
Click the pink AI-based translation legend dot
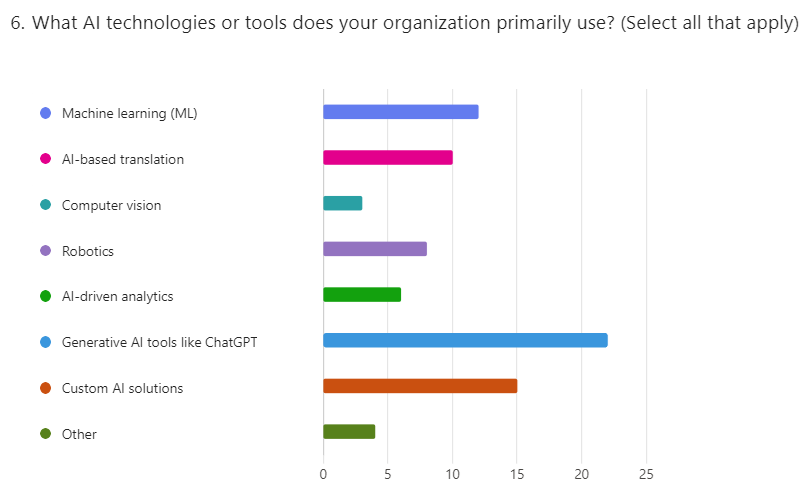(45, 159)
